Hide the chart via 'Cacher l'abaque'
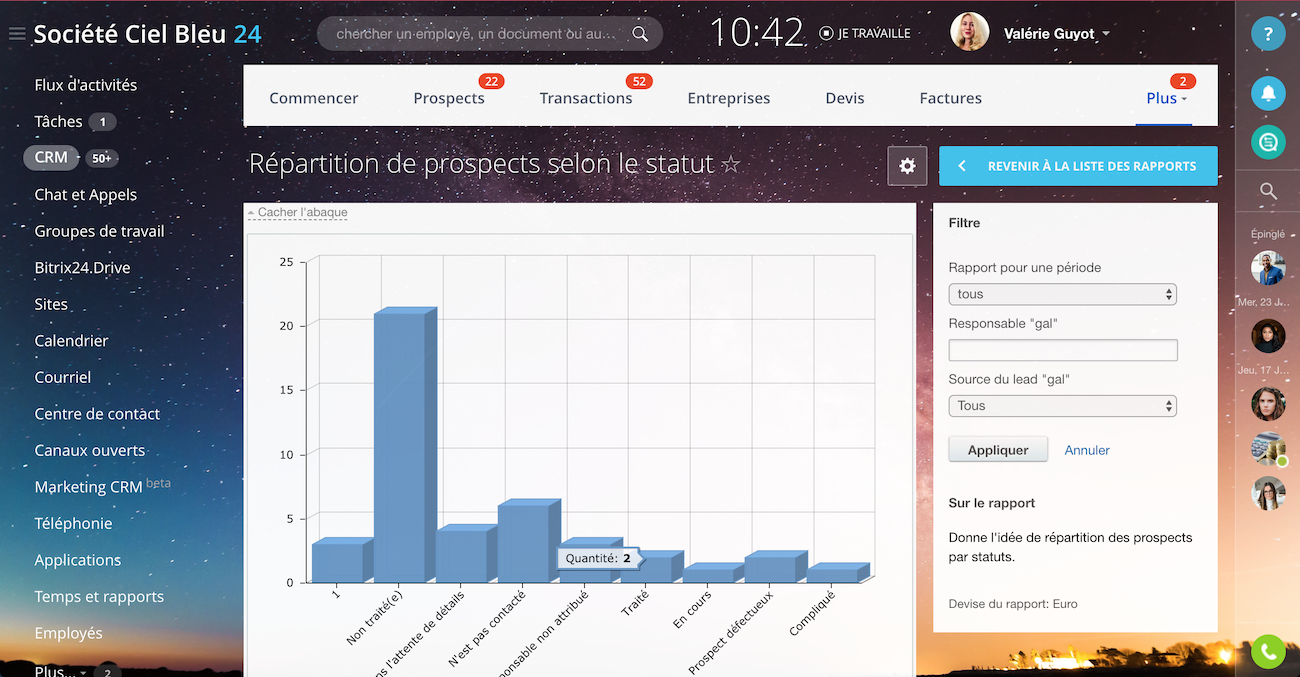Viewport: 1300px width, 677px height. pyautogui.click(x=302, y=212)
